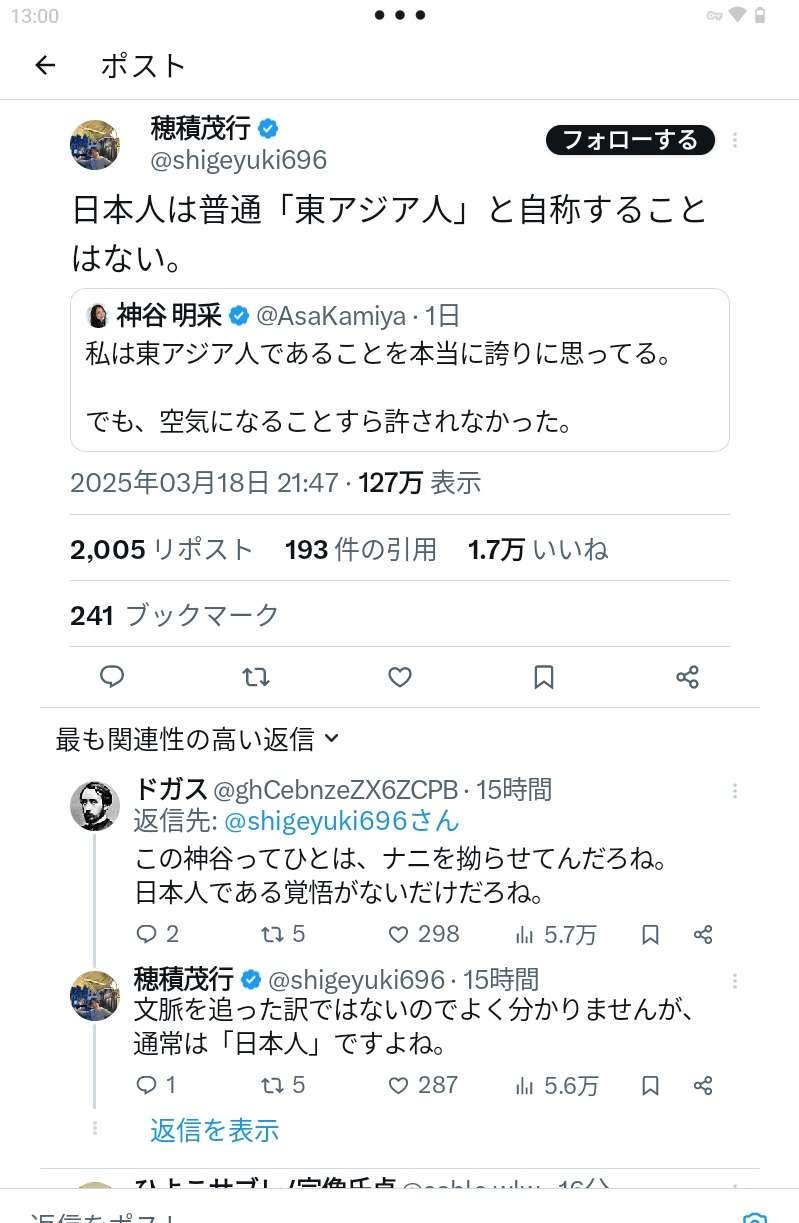Share ドガス's reply
Viewport: 799px width, 1223px height.
(703, 934)
